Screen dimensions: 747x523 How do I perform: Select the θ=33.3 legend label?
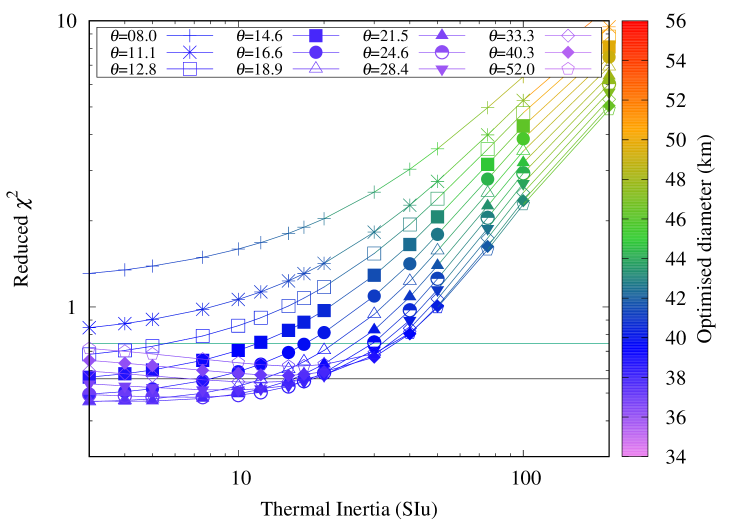point(512,36)
